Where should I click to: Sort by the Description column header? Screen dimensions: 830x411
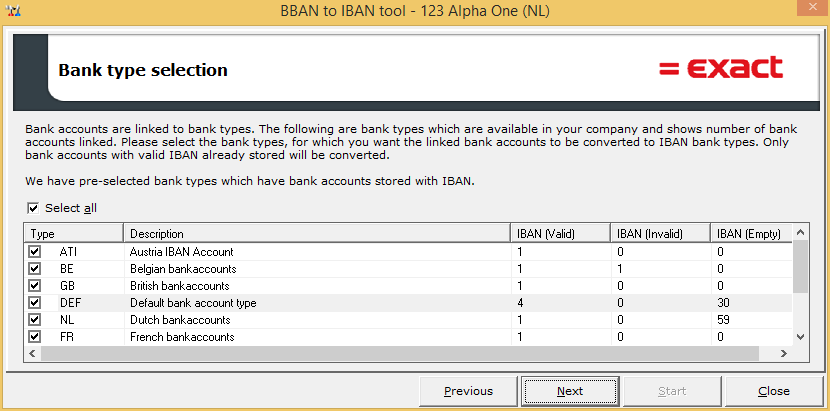click(x=317, y=234)
